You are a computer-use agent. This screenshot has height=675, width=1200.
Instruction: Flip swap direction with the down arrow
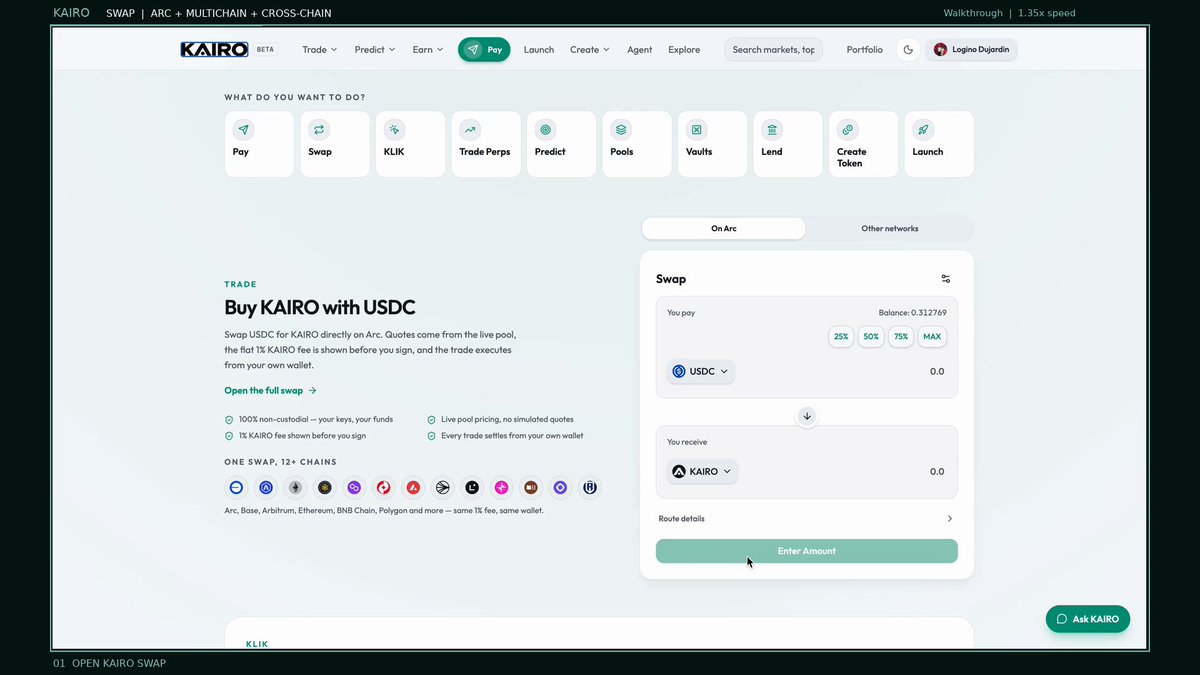[807, 416]
